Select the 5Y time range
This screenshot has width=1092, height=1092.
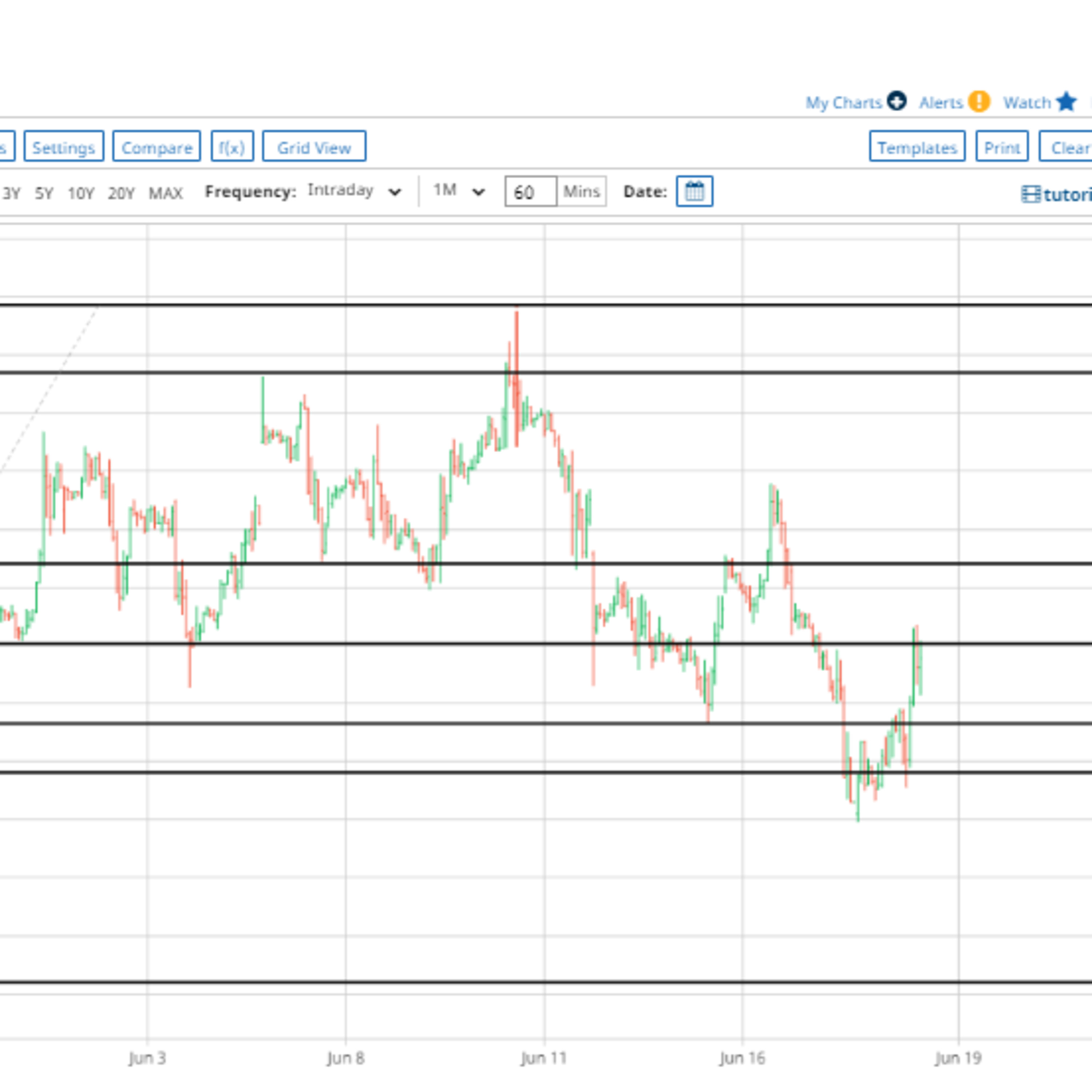coord(44,193)
